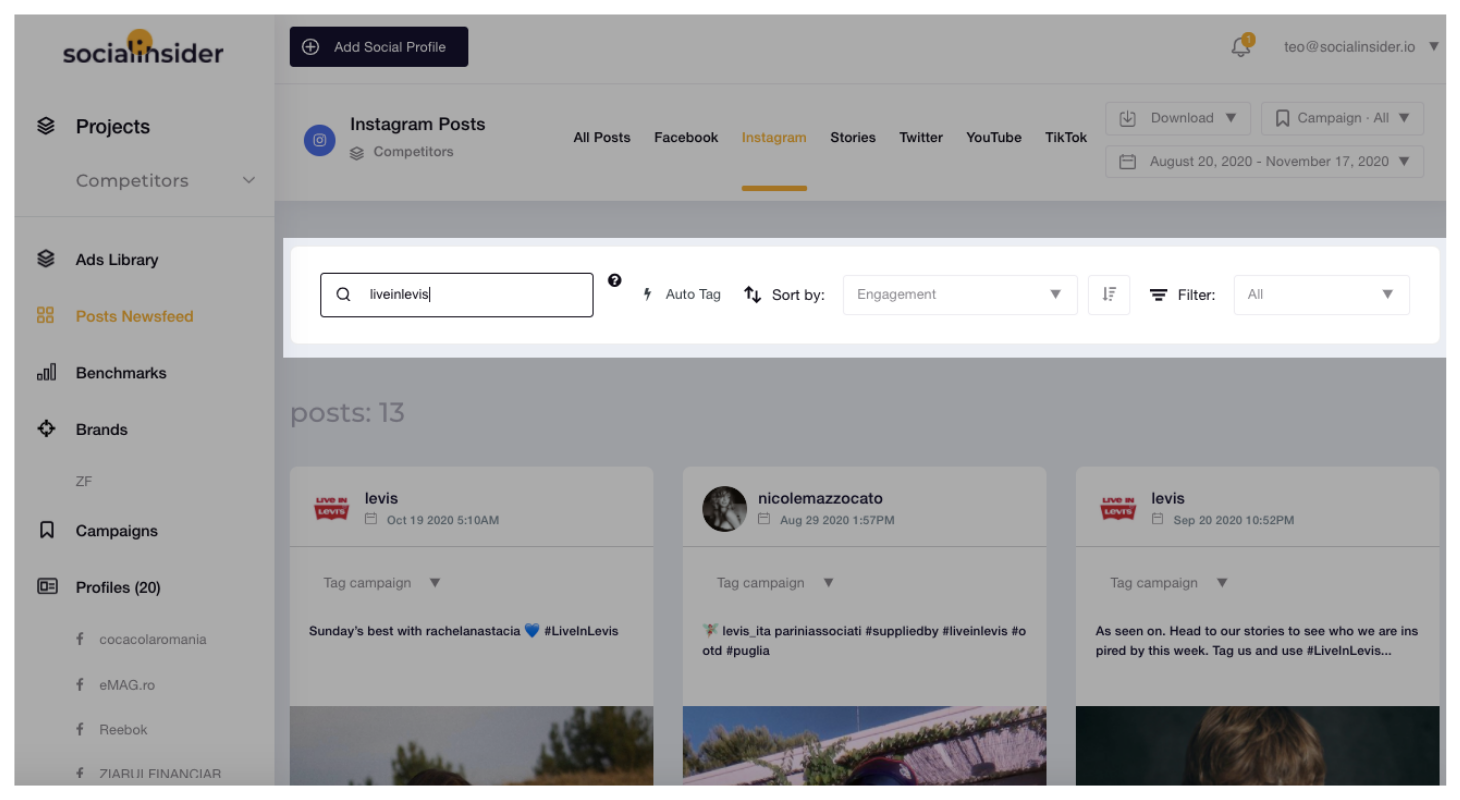
Task: Select the Instagram tab
Action: [x=774, y=138]
